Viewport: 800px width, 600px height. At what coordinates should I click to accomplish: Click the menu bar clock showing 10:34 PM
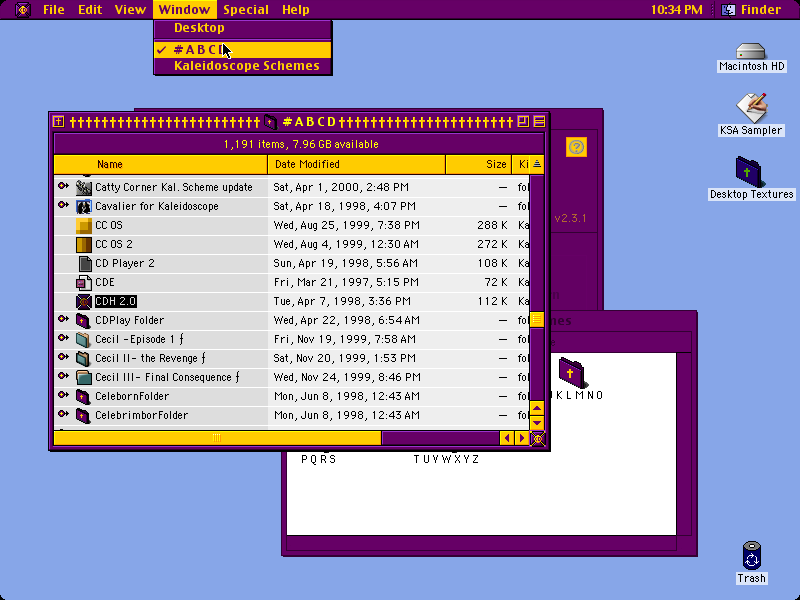coord(677,10)
